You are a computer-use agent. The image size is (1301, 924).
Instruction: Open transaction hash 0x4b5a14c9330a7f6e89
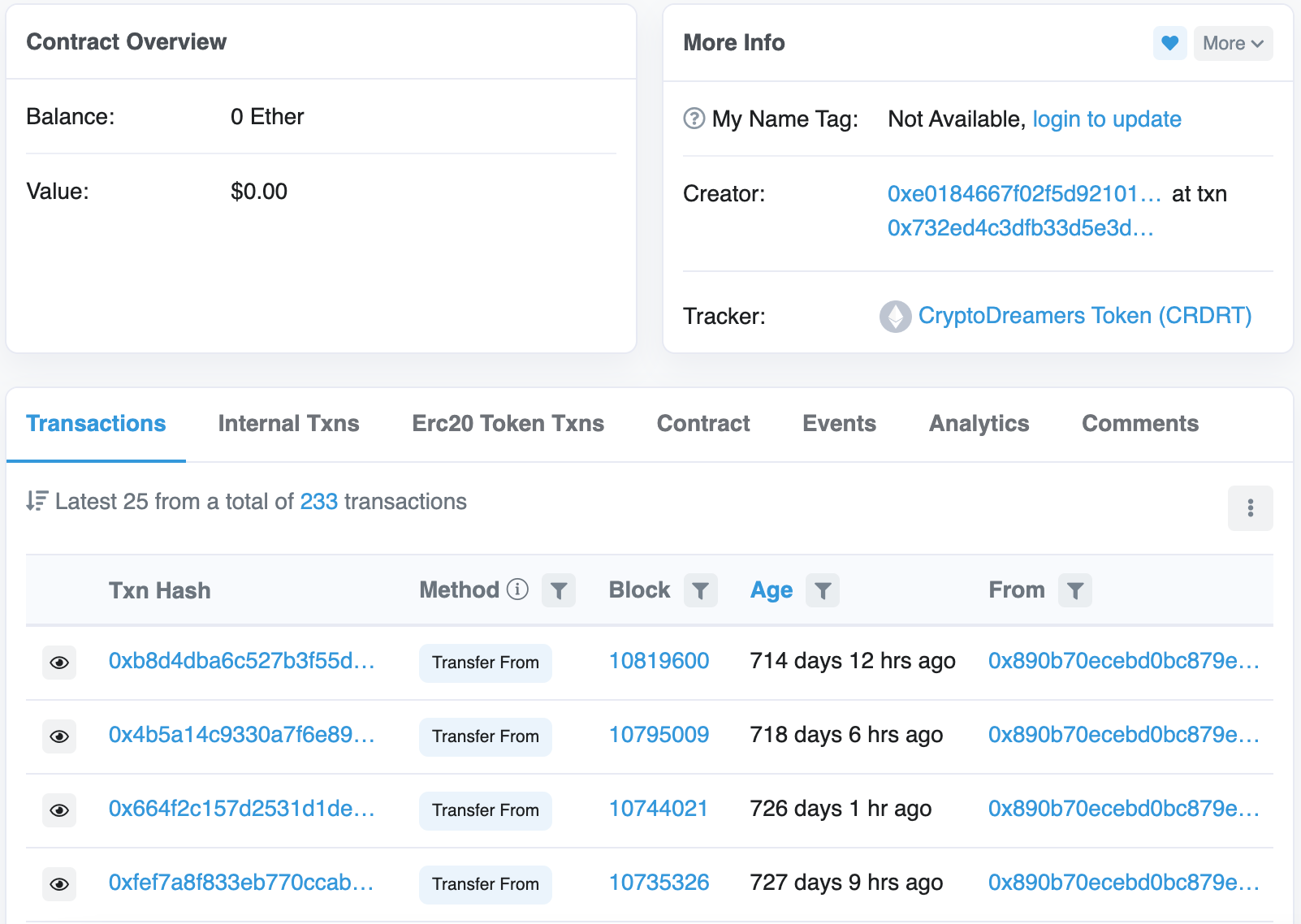[242, 735]
